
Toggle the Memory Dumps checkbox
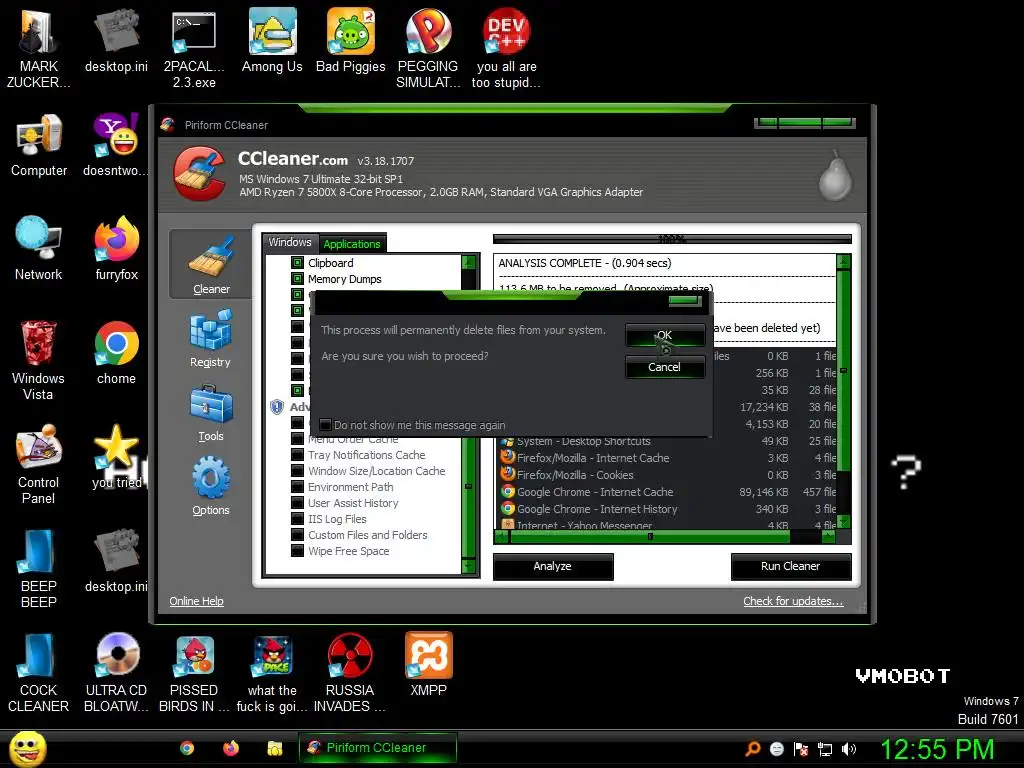point(298,279)
